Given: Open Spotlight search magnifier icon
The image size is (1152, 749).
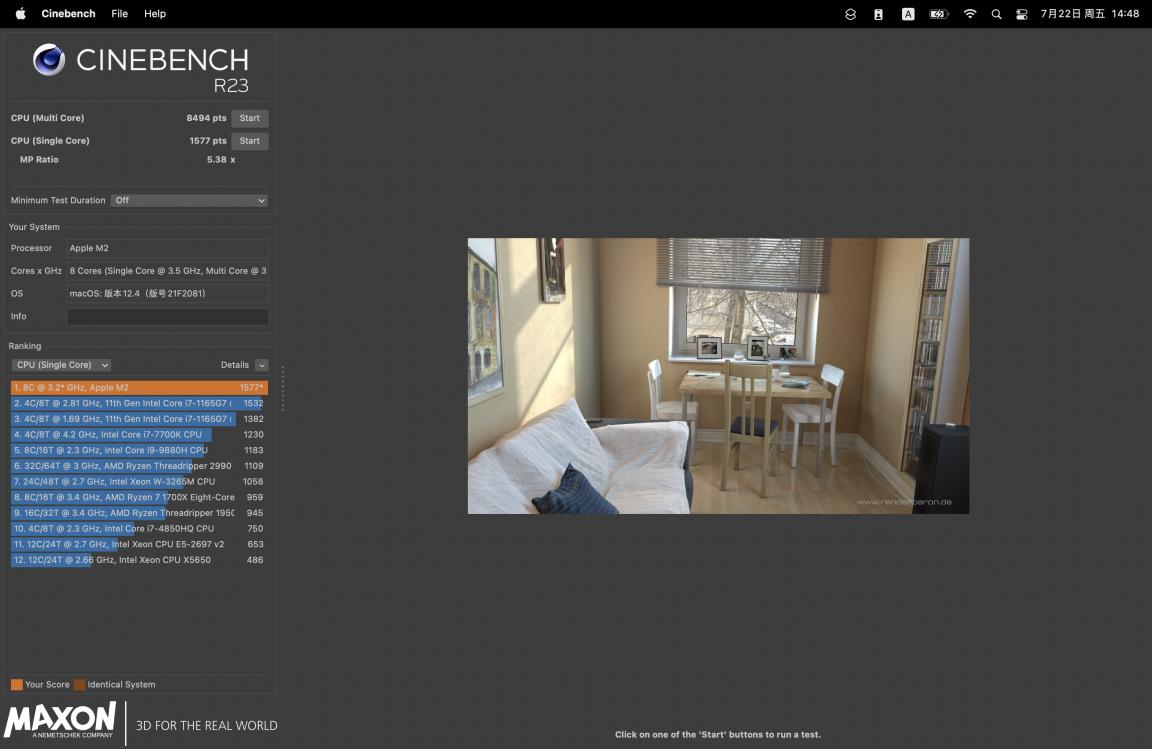Looking at the screenshot, I should (x=996, y=14).
